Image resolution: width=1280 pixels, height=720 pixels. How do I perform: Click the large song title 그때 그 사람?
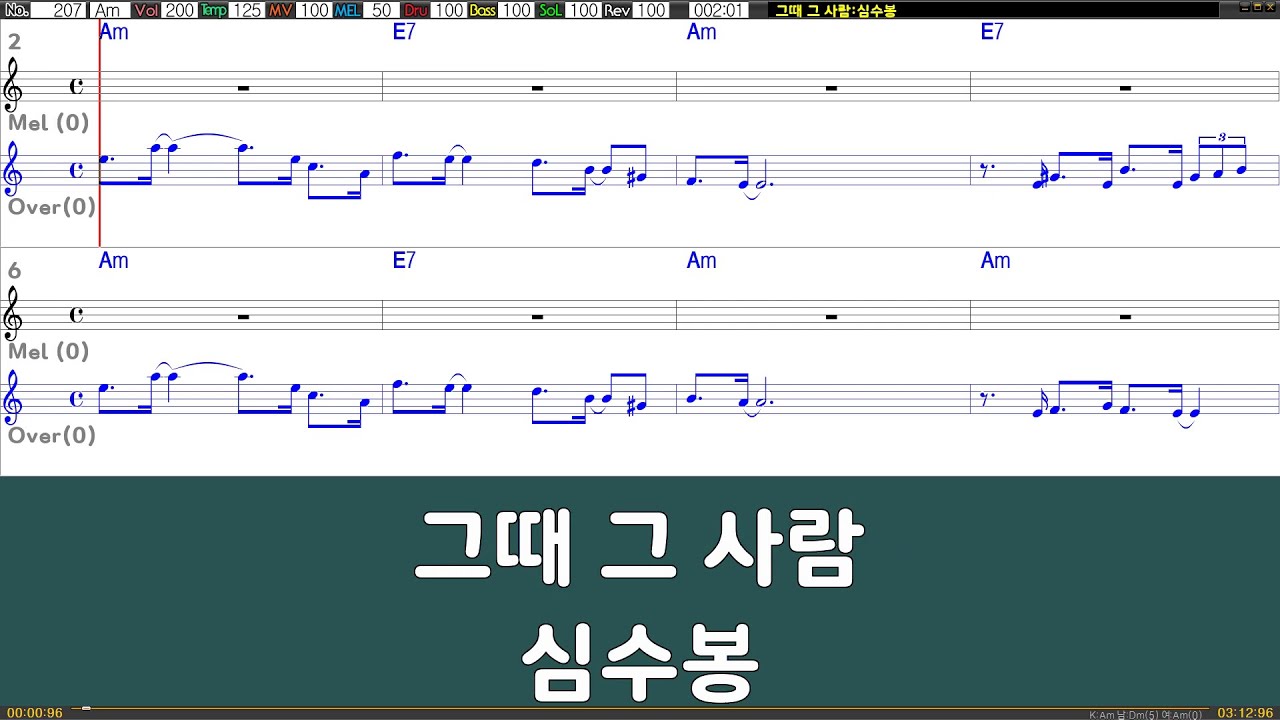tap(638, 547)
